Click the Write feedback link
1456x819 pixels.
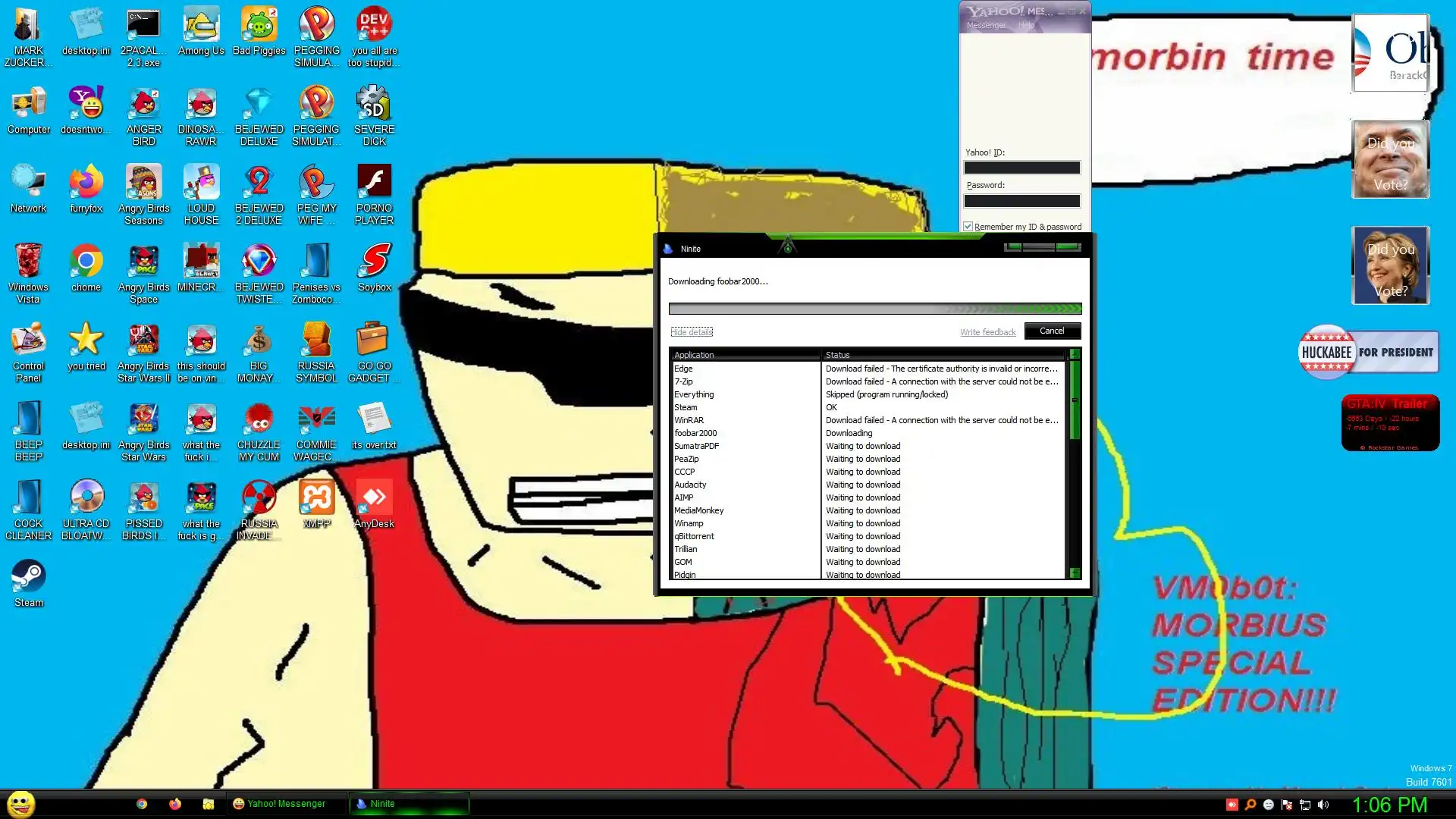987,332
